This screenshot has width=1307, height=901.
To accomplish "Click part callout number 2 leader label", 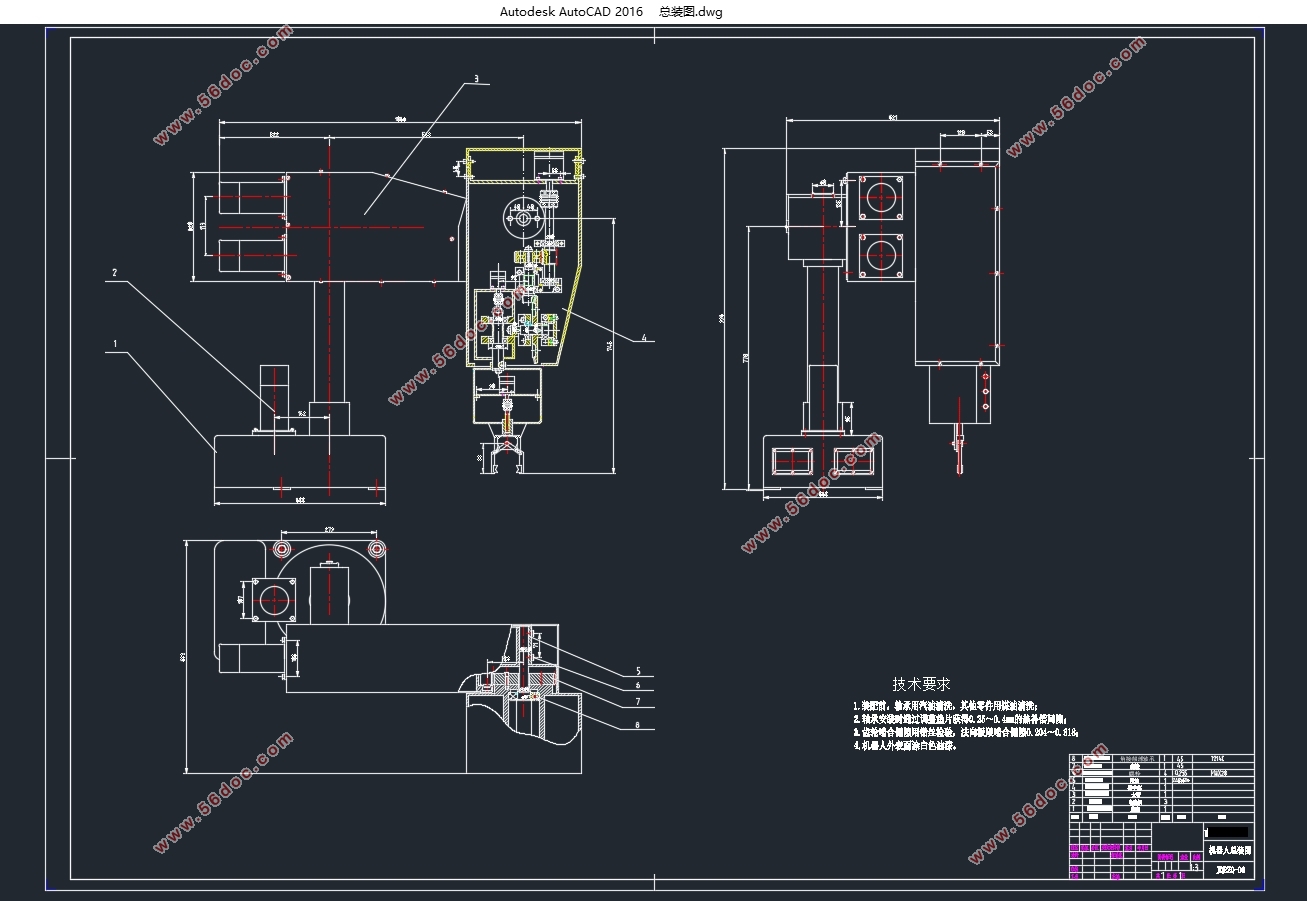I will [x=115, y=272].
